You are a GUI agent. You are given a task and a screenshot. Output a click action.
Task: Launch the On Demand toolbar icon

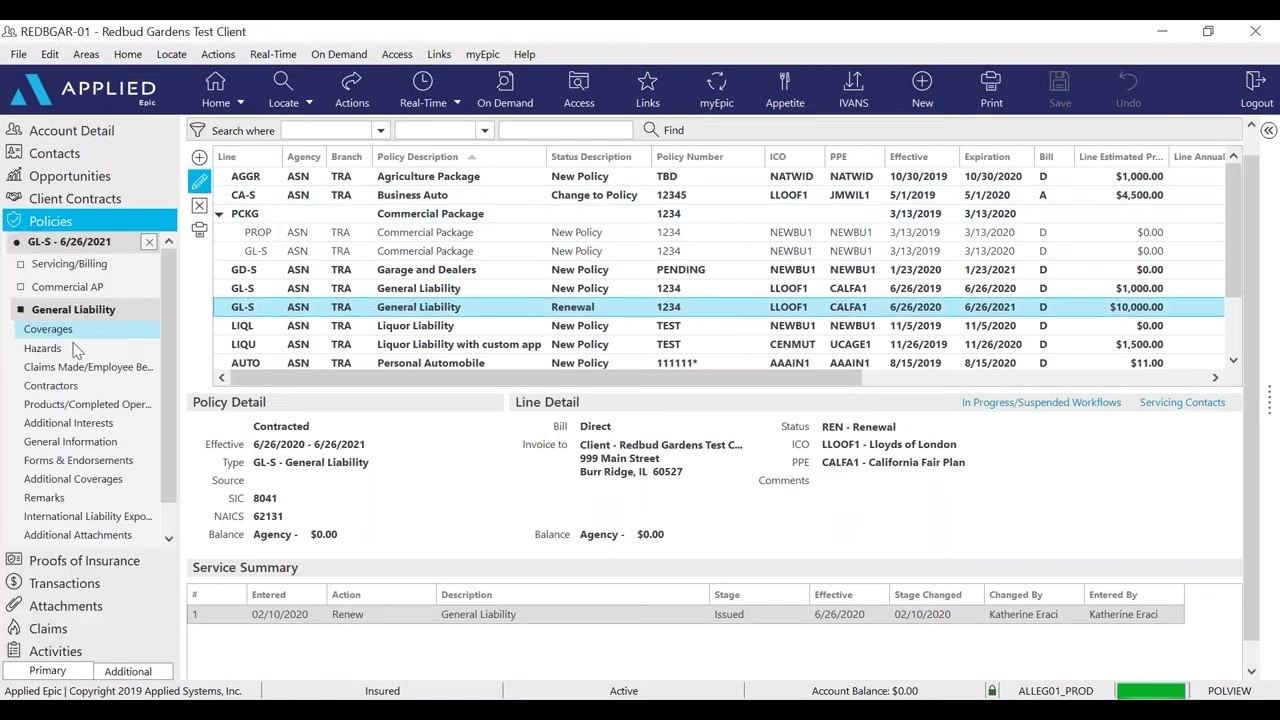[505, 81]
